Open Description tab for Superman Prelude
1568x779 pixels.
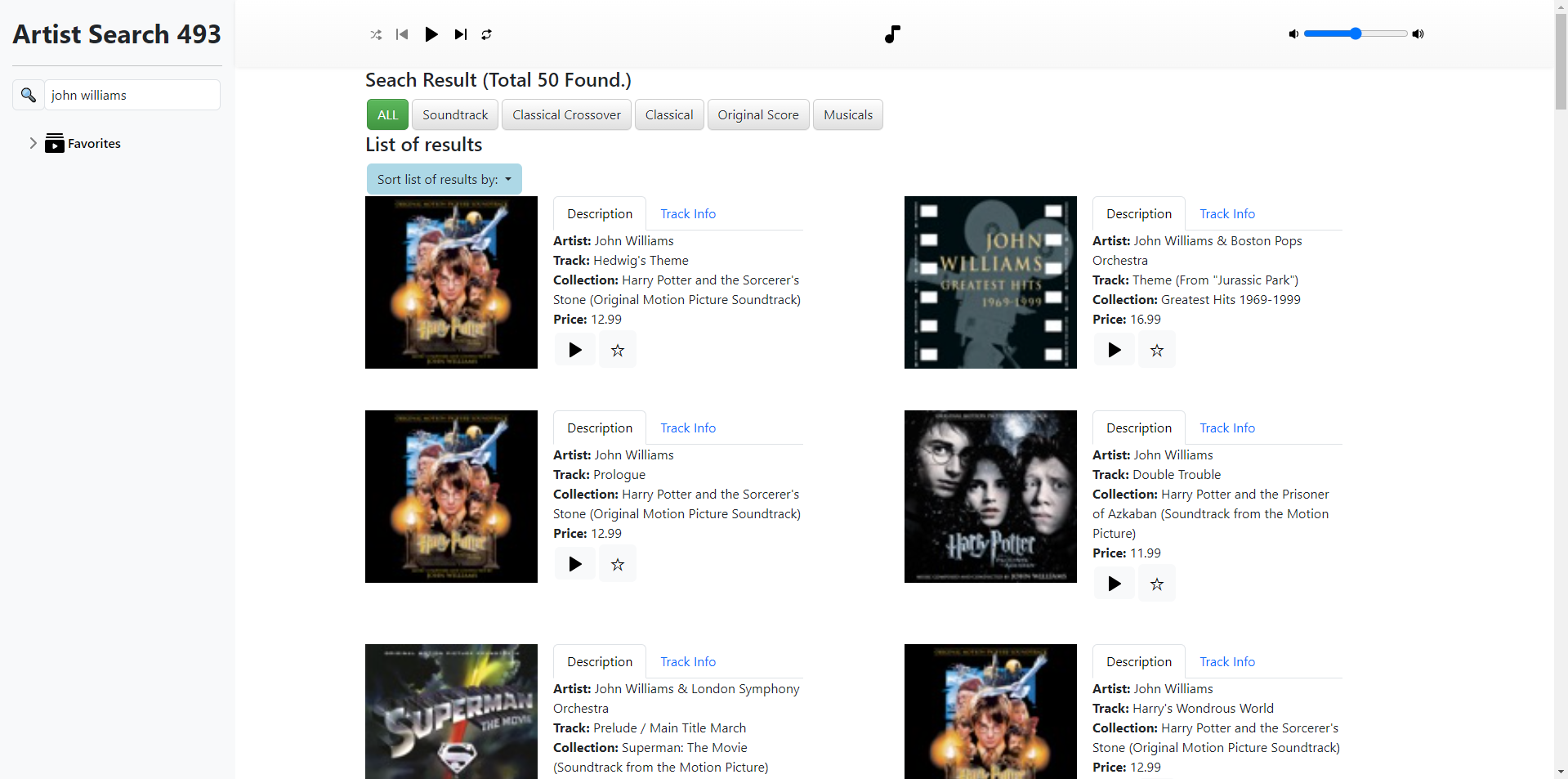pos(600,661)
